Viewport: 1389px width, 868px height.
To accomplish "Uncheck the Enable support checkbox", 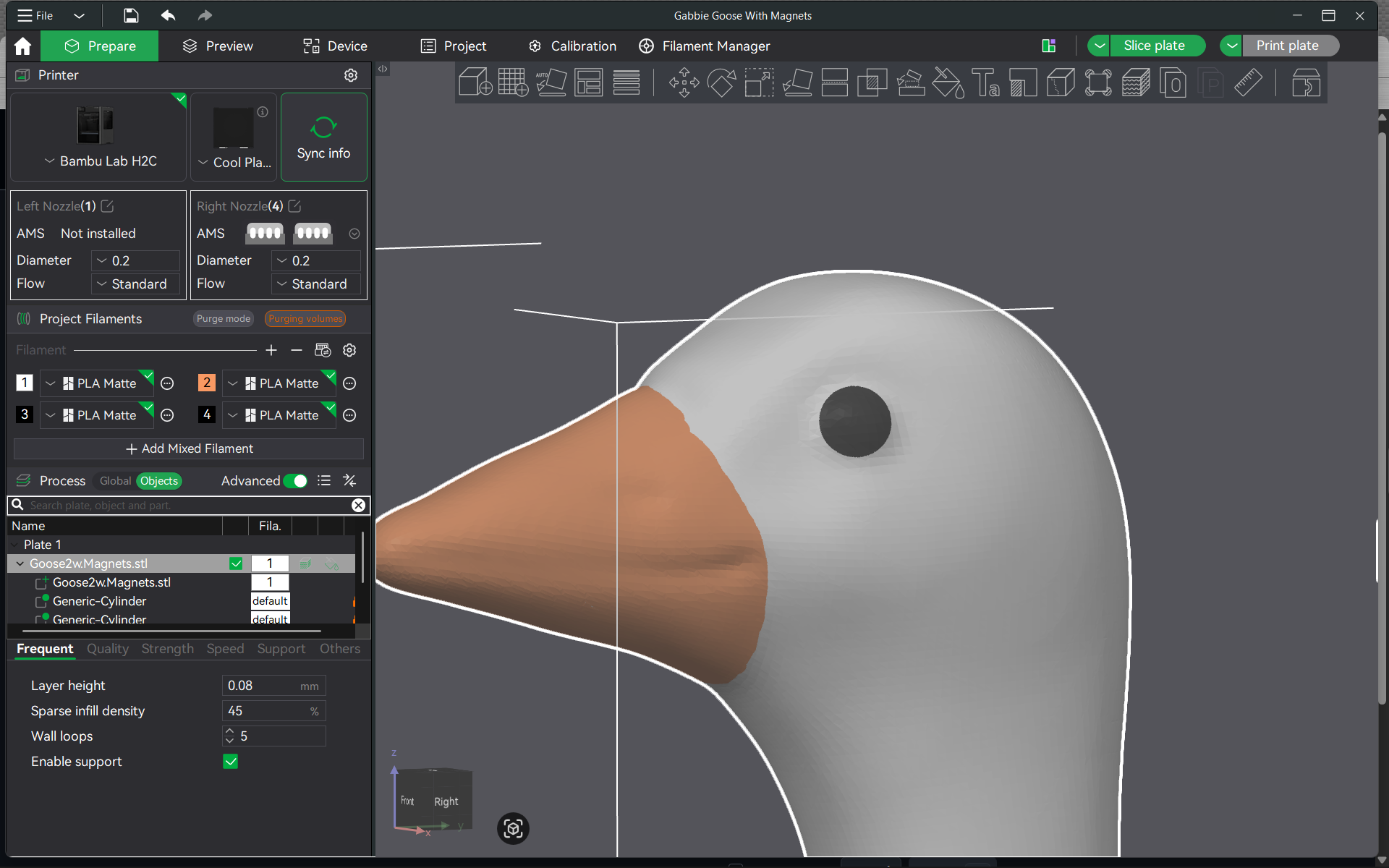I will (x=231, y=761).
